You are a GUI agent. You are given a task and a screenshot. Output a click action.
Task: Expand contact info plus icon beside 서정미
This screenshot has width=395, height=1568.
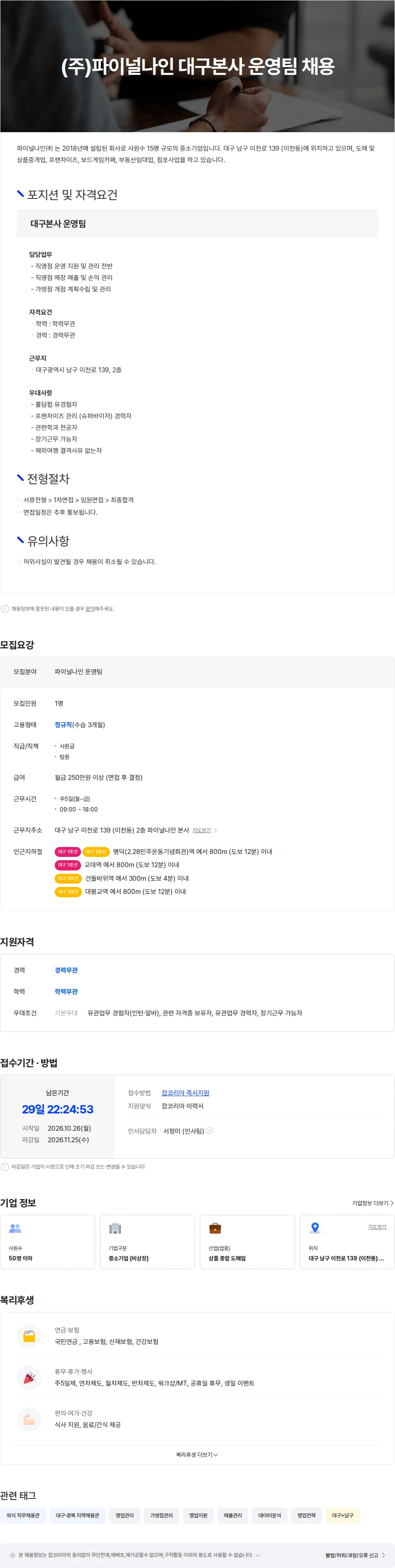click(209, 1131)
